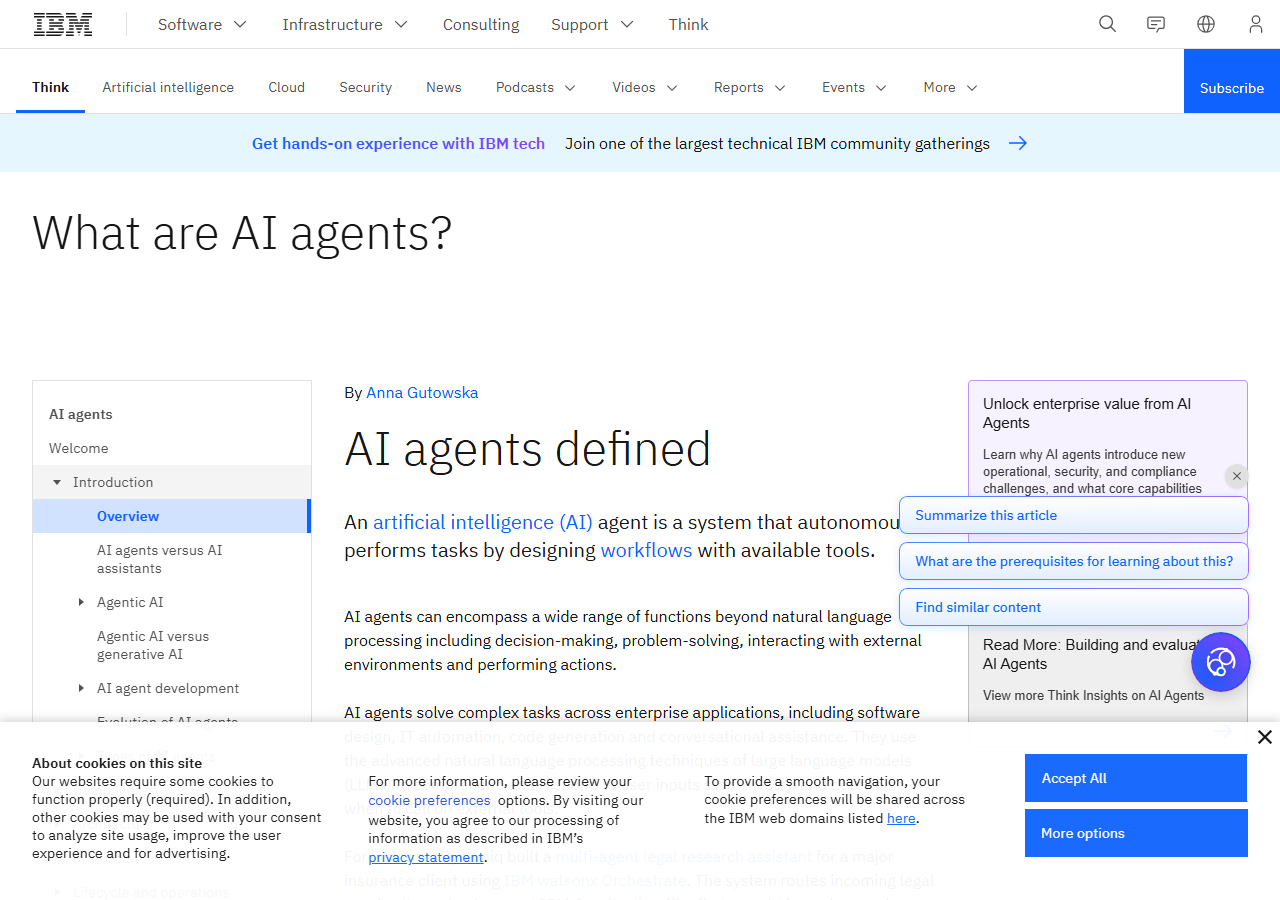Expand the Agentic AI tree item

[81, 602]
